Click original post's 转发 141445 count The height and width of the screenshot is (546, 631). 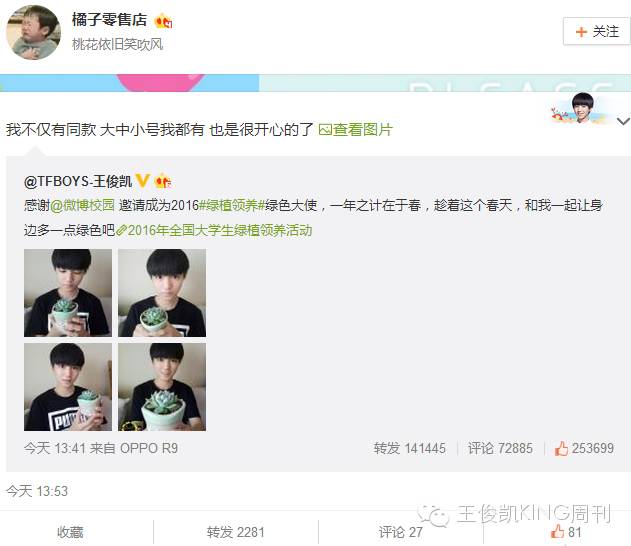[x=410, y=448]
